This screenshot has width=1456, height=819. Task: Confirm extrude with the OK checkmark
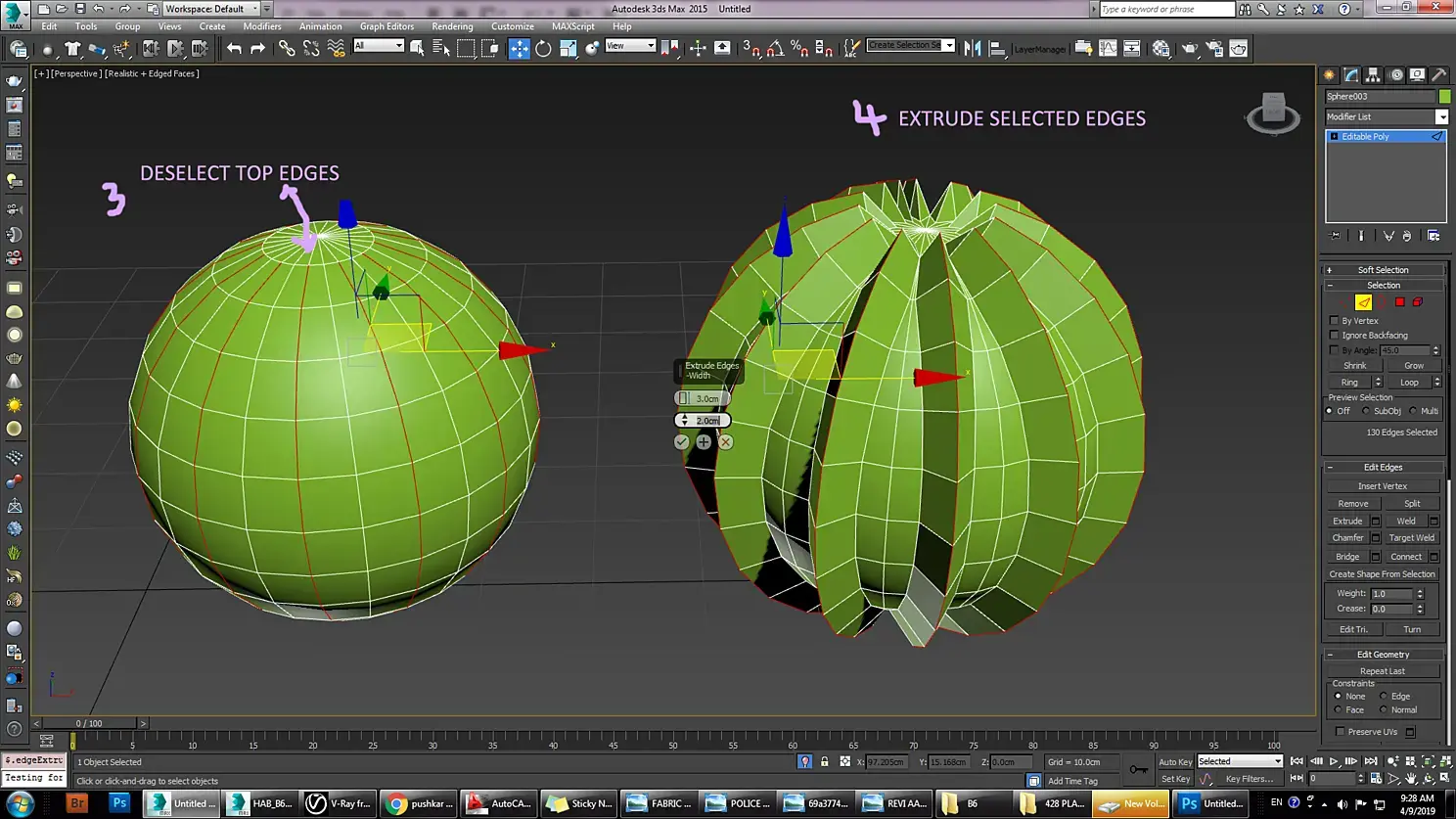tap(682, 442)
